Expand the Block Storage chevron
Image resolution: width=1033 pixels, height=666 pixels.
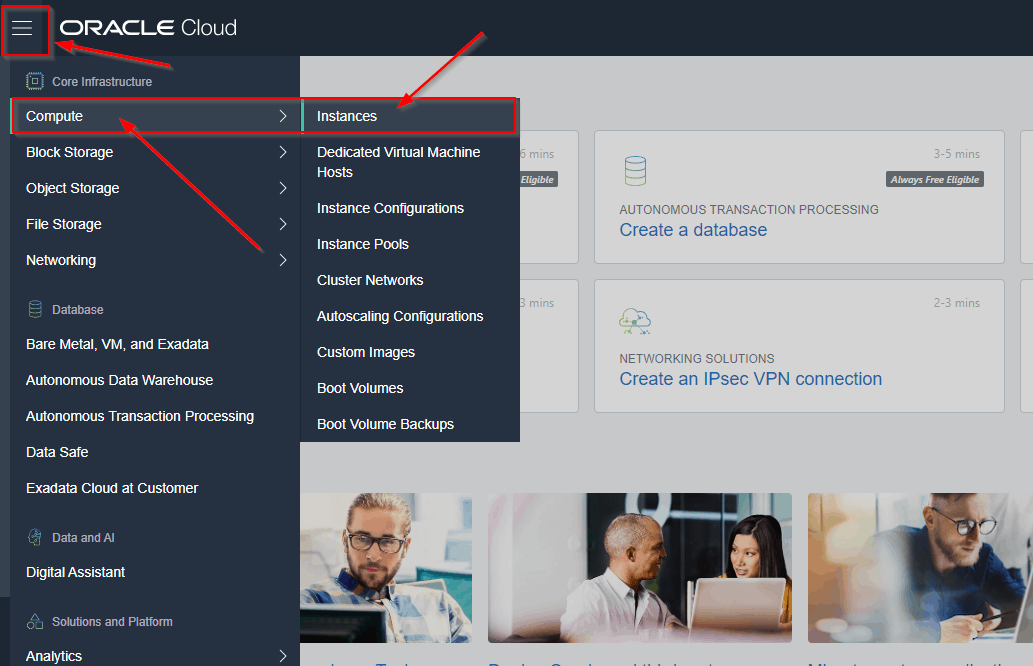click(x=283, y=152)
